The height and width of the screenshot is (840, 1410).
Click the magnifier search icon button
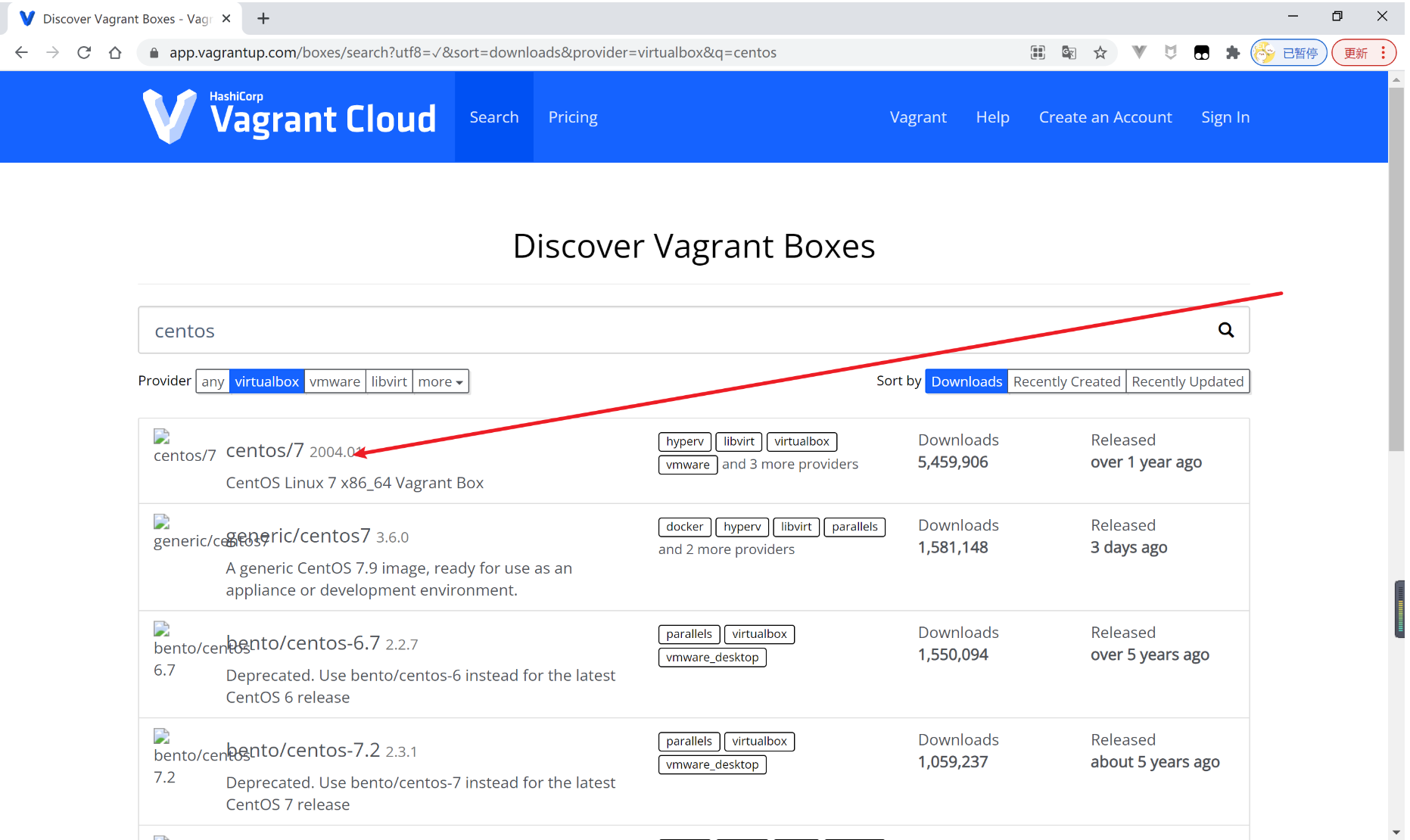pyautogui.click(x=1226, y=330)
